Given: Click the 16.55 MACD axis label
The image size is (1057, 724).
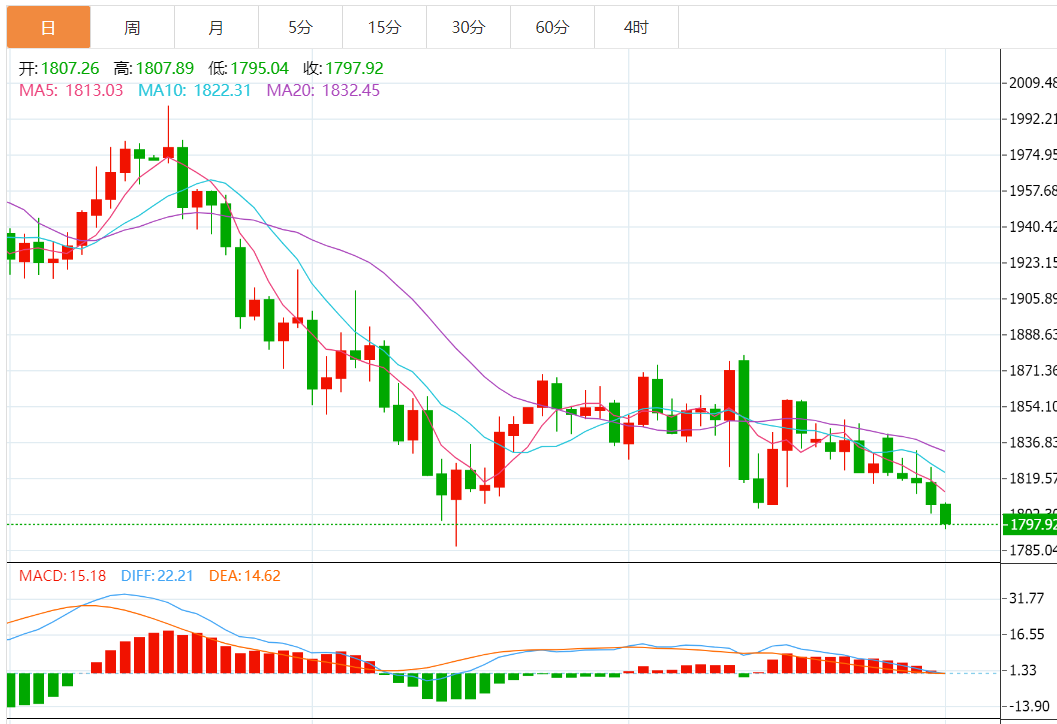Looking at the screenshot, I should (1027, 634).
